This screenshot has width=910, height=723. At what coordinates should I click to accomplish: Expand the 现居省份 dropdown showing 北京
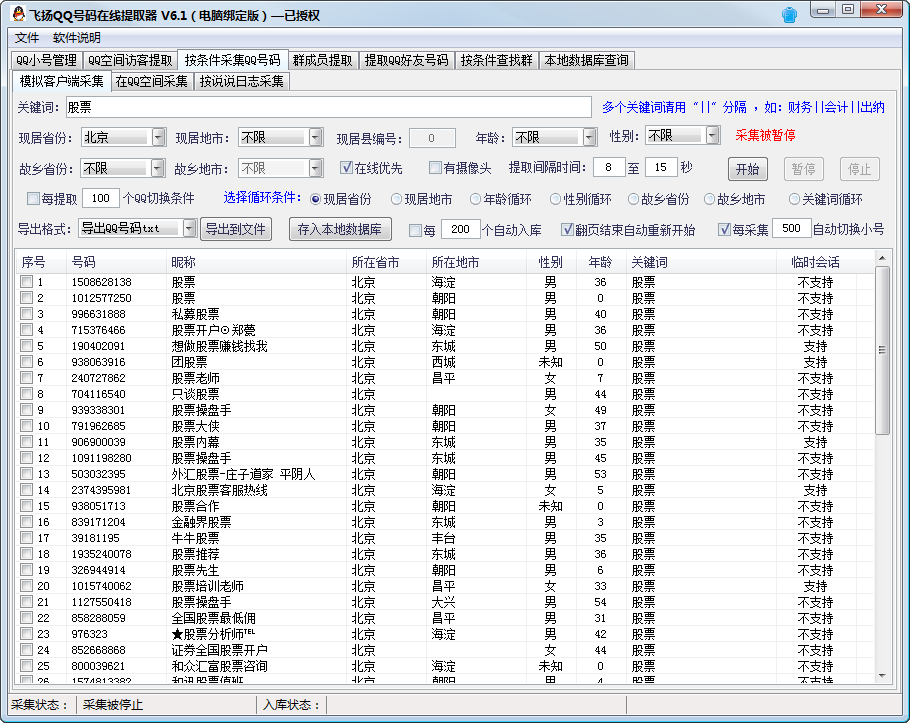[x=159, y=137]
